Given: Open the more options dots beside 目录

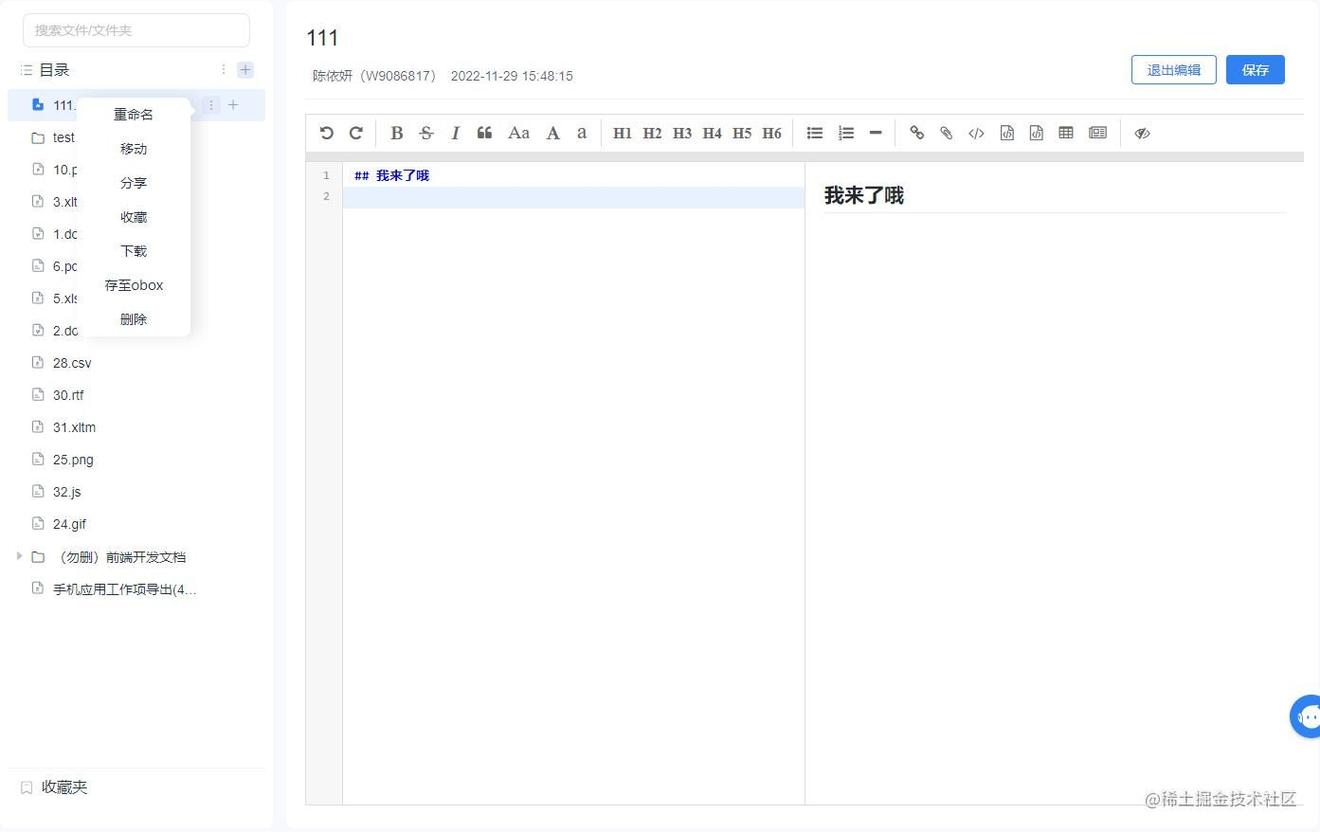Looking at the screenshot, I should (223, 70).
